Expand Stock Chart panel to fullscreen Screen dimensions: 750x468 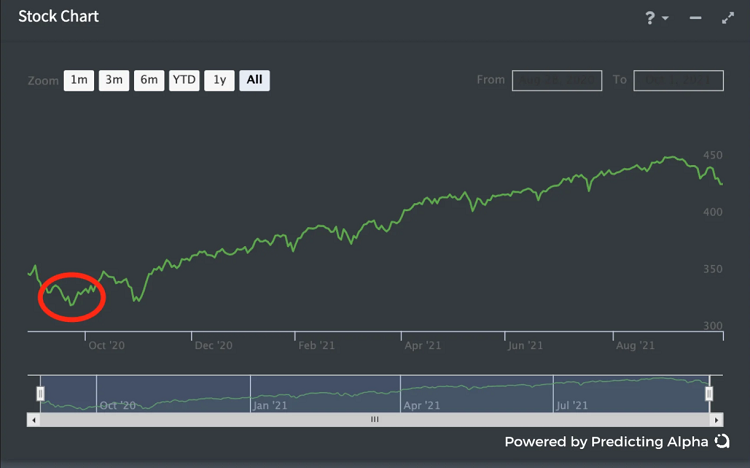(728, 18)
